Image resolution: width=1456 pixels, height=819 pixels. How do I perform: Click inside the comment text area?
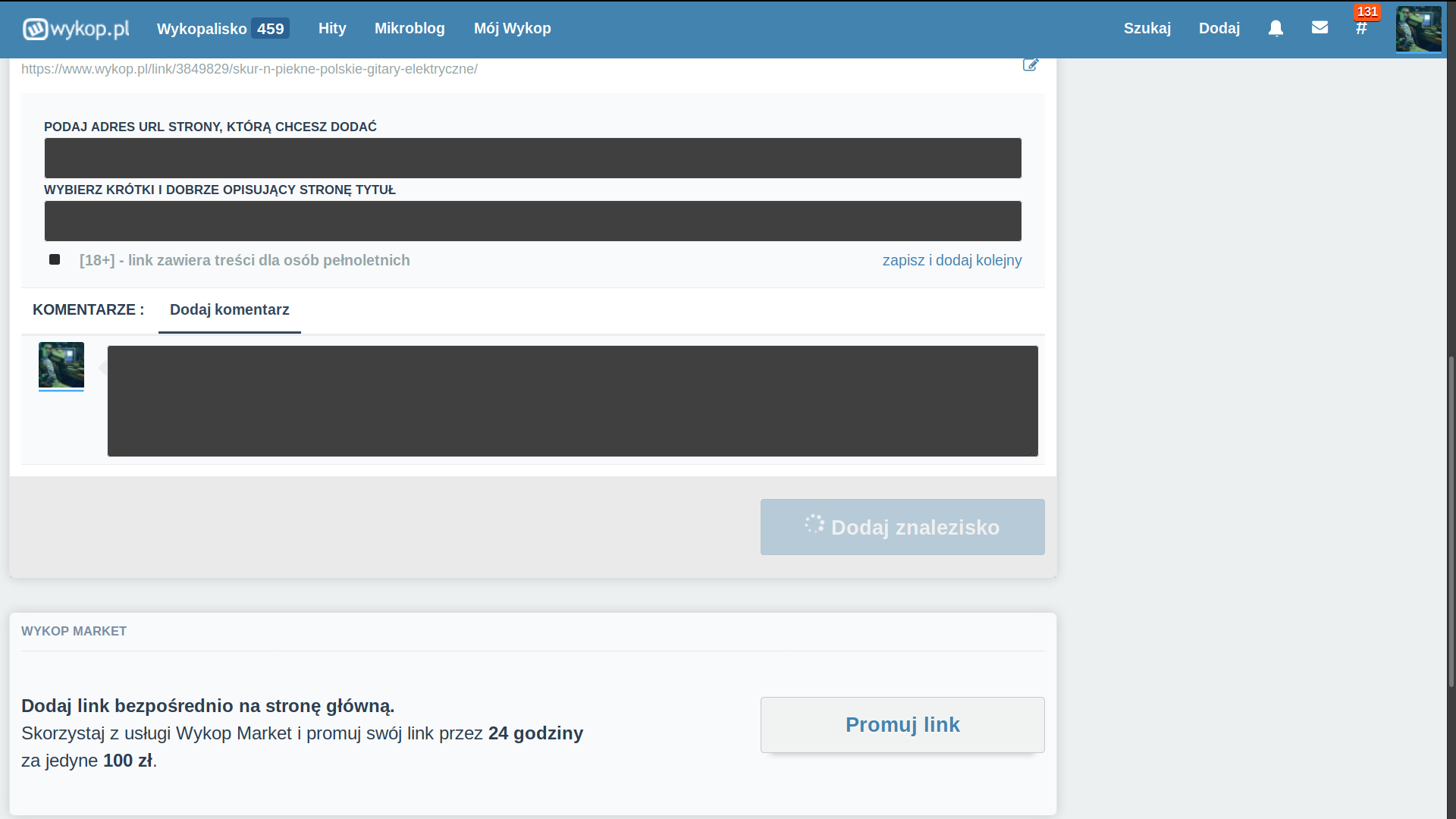pos(573,401)
